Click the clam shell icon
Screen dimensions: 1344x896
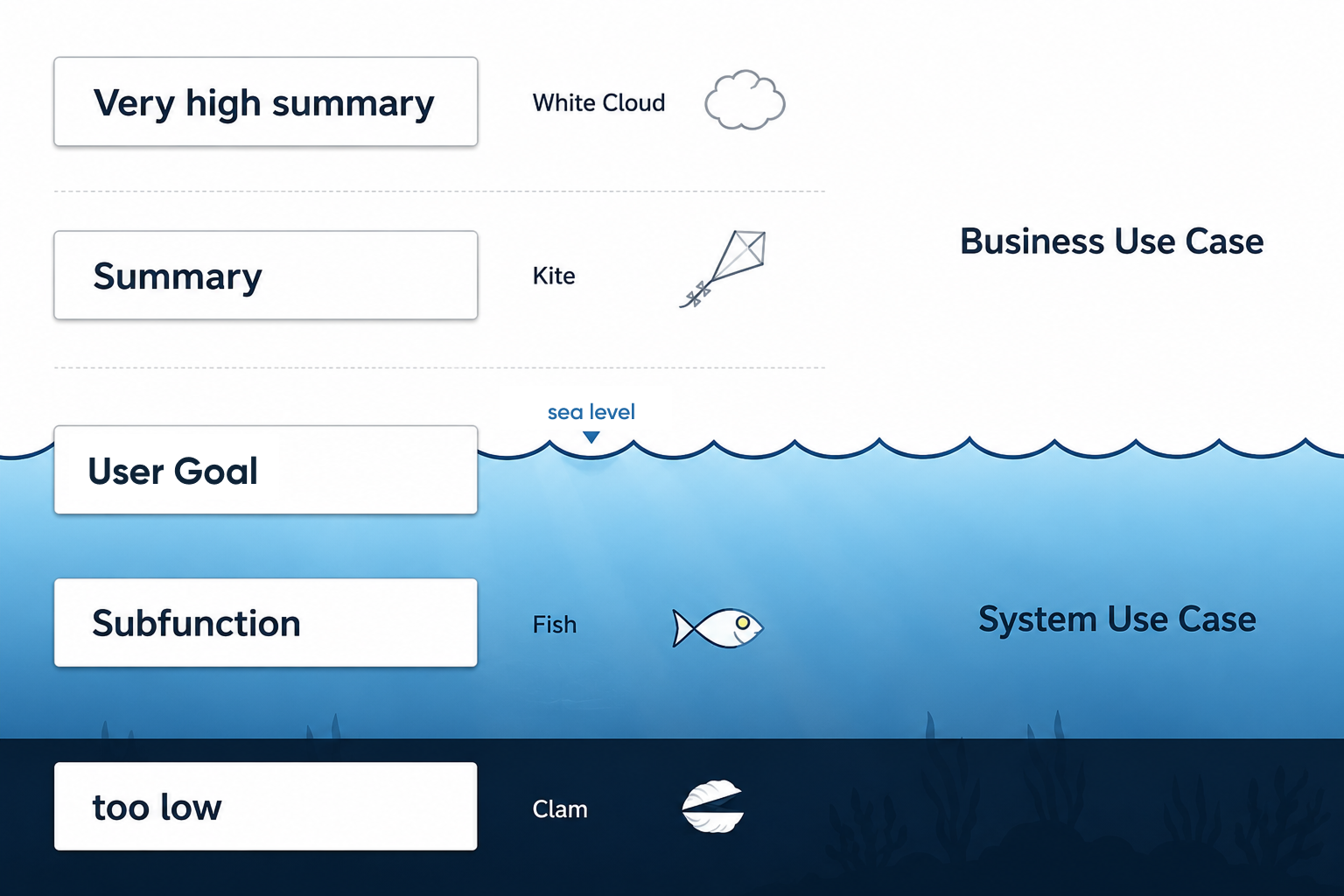[x=713, y=806]
